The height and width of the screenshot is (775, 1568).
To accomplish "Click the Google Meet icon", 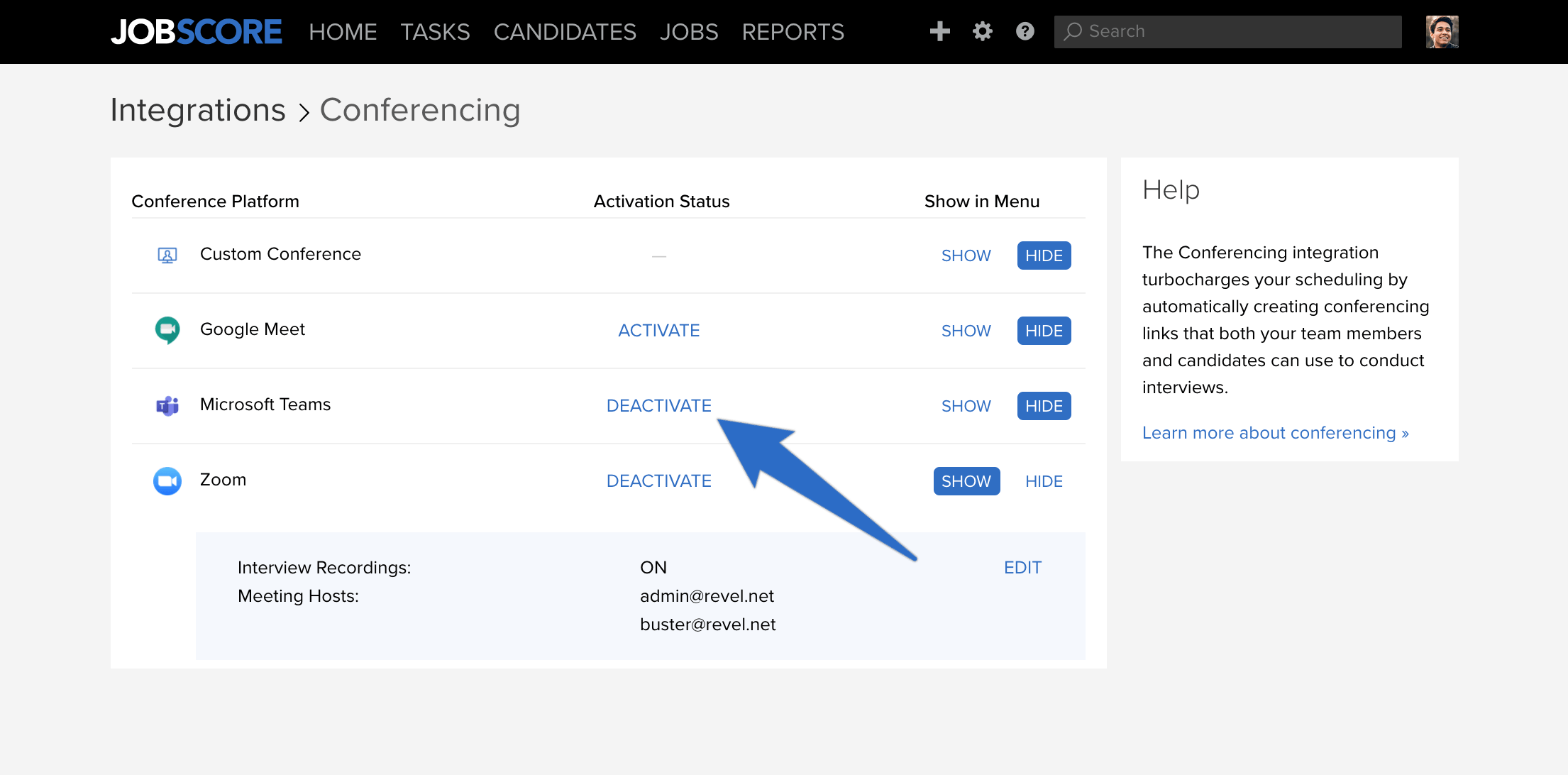I will coord(167,330).
